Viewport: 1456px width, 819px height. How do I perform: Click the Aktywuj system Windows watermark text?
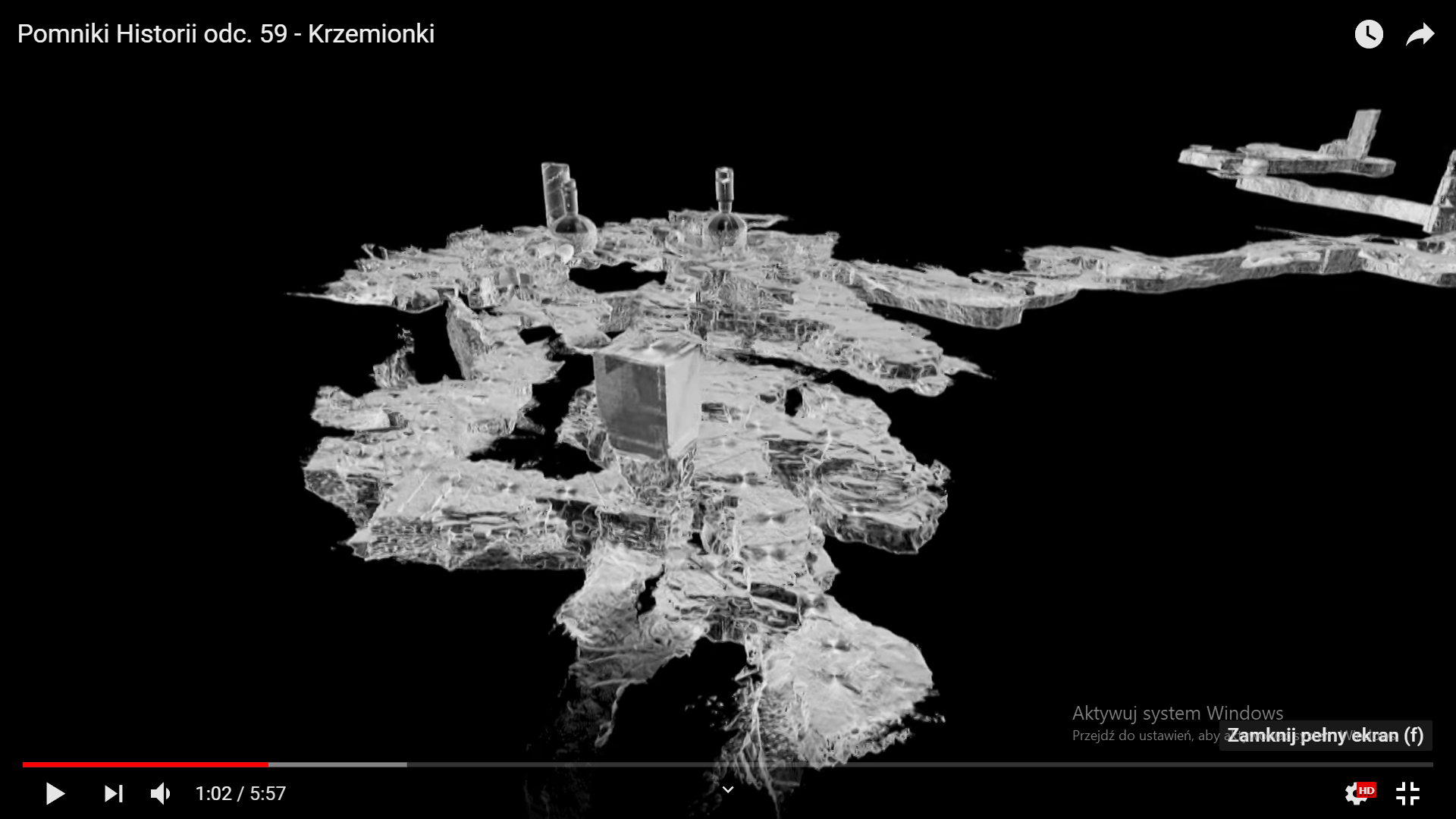(1177, 713)
